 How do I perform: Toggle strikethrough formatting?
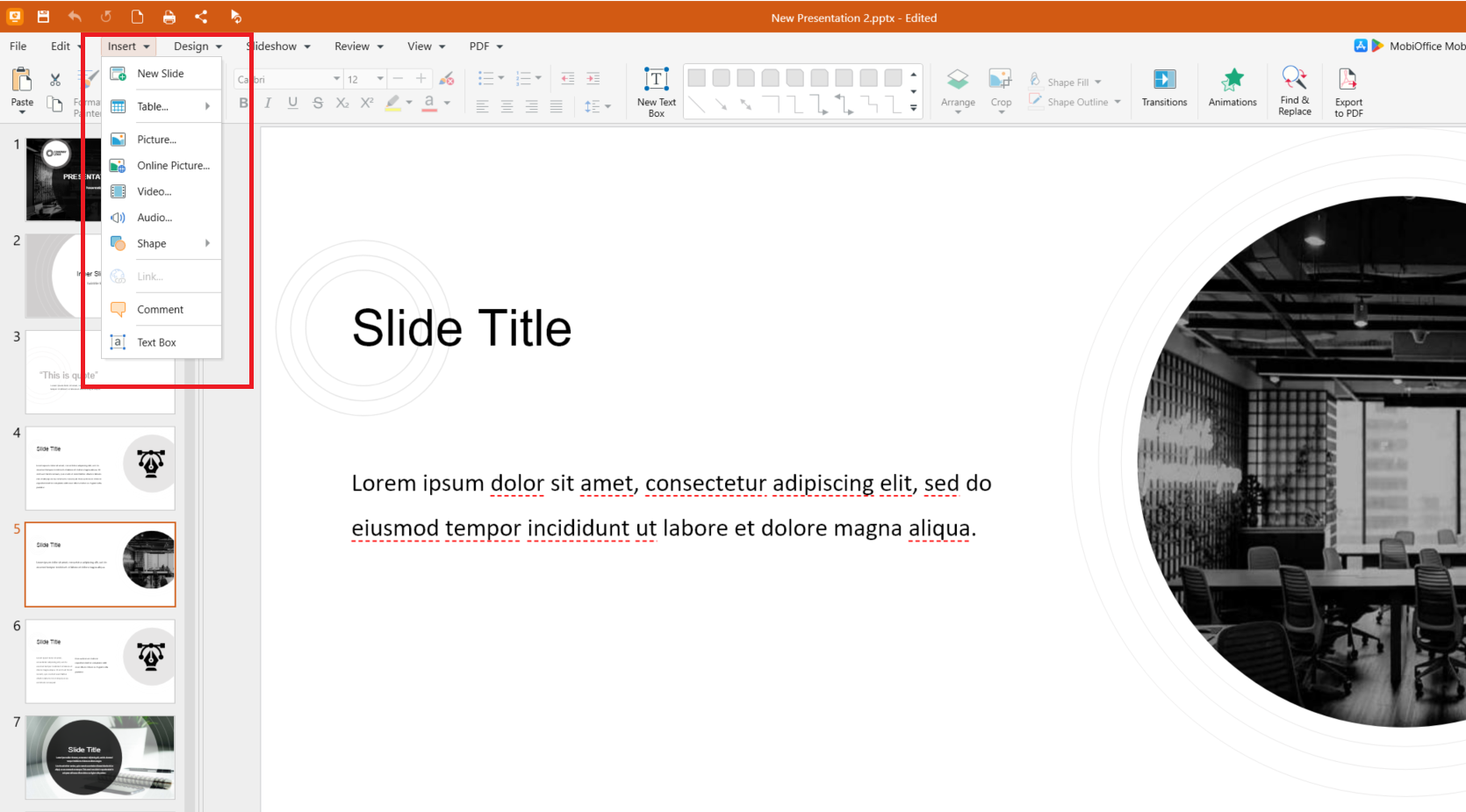(x=318, y=103)
